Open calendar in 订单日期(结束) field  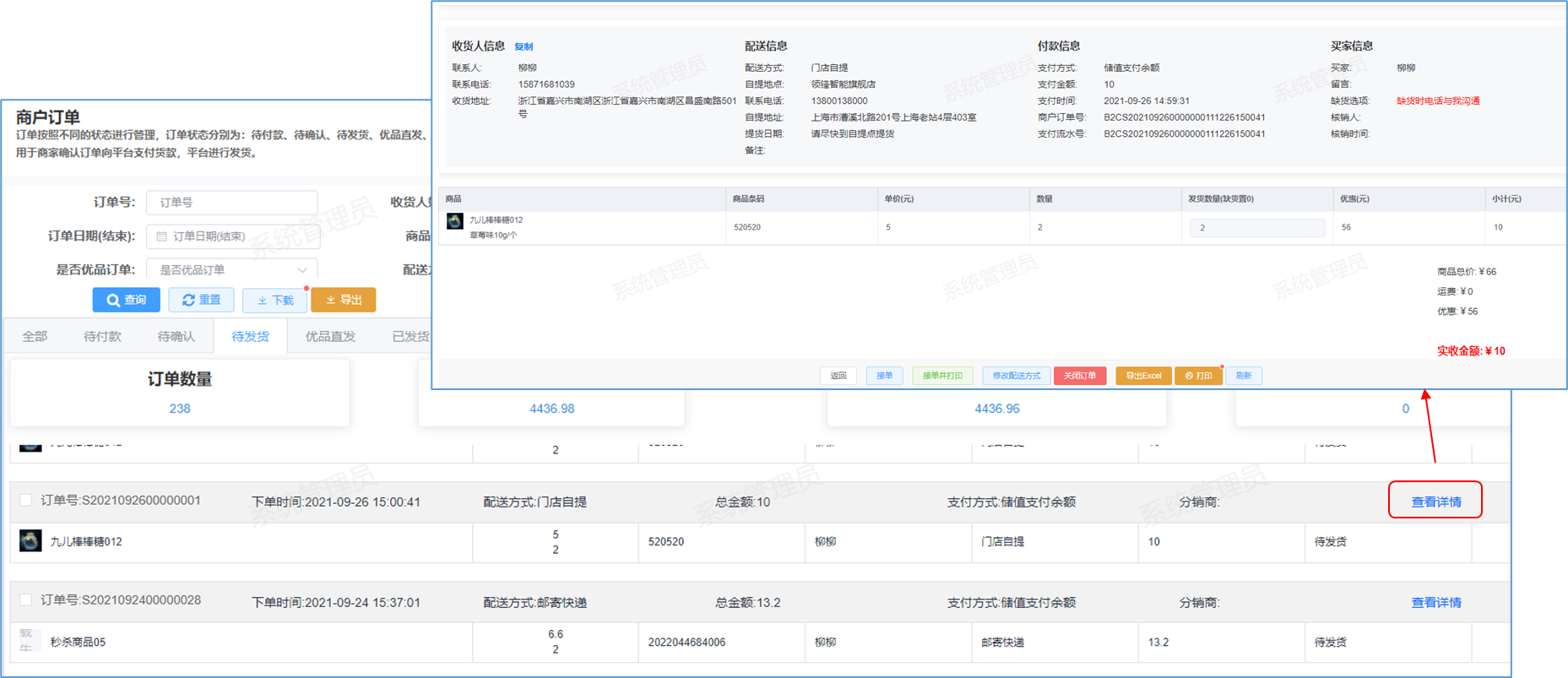(162, 236)
